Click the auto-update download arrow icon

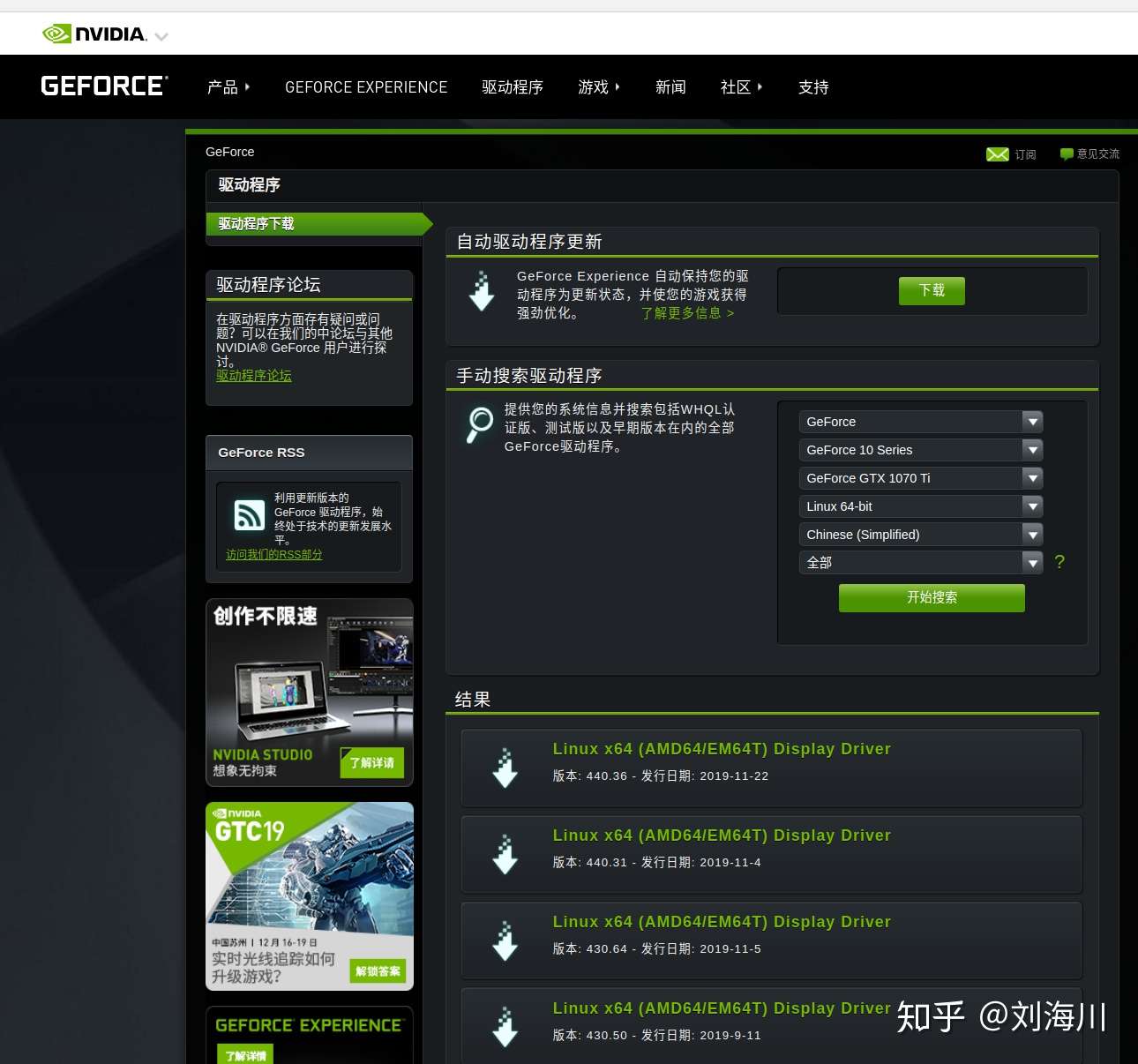point(482,291)
